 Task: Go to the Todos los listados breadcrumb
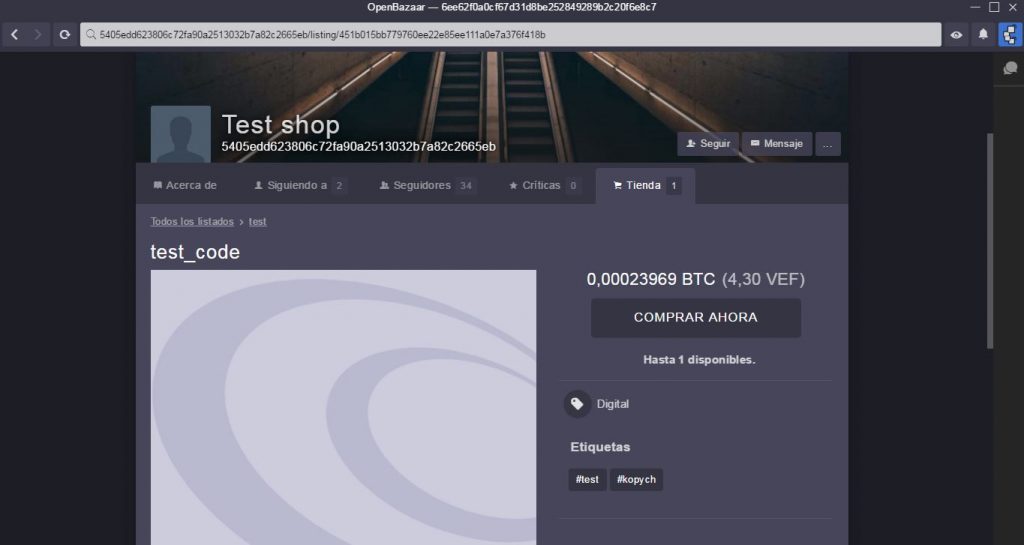192,221
